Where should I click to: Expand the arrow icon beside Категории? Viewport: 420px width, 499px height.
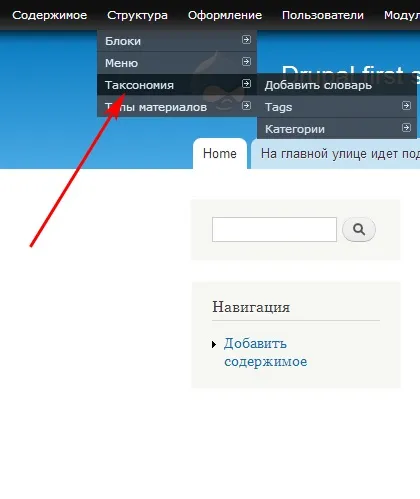click(x=406, y=128)
